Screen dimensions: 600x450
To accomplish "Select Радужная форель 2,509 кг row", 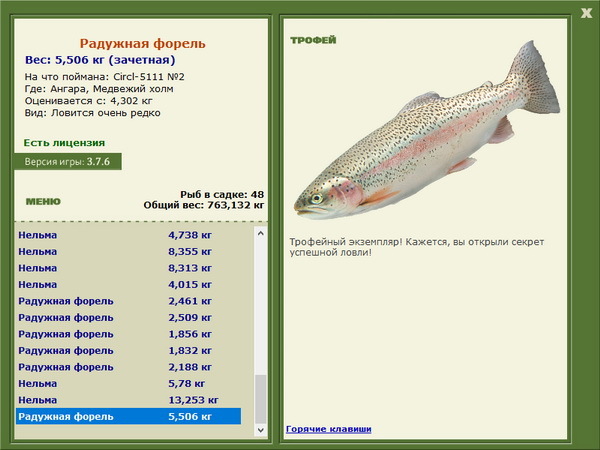I will click(129, 317).
